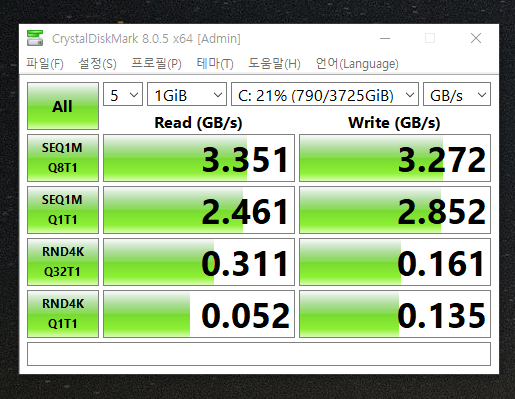This screenshot has width=515, height=399.
Task: Open the drive selector showing C: 21%
Action: [x=325, y=94]
